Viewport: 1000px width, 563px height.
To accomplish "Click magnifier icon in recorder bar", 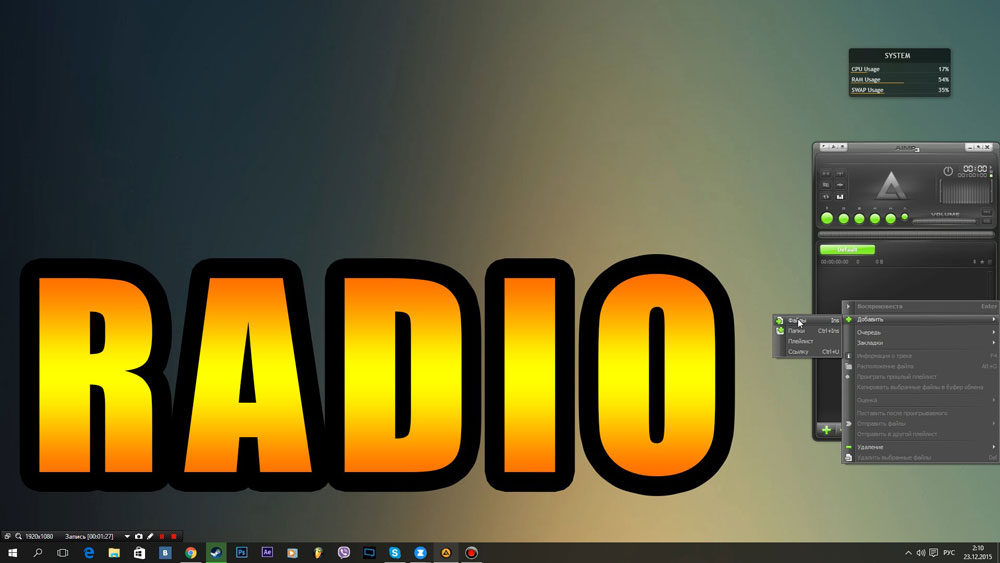I will (18, 536).
